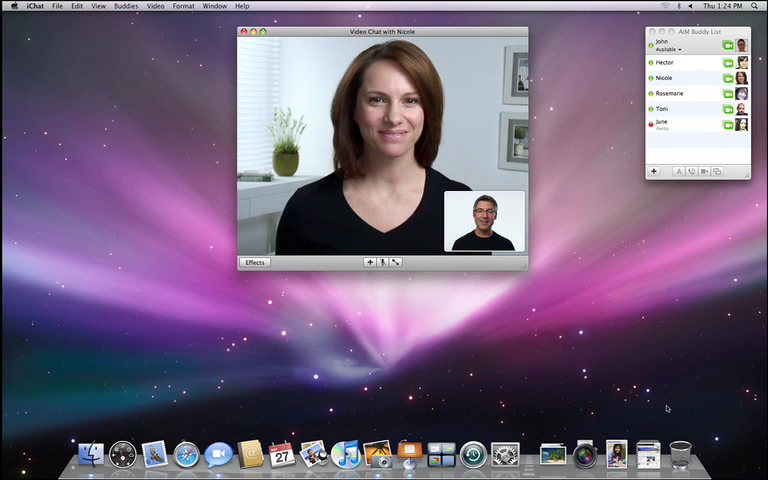Select buddy name Nicole in the list
Screen dimensions: 768x480
point(664,78)
